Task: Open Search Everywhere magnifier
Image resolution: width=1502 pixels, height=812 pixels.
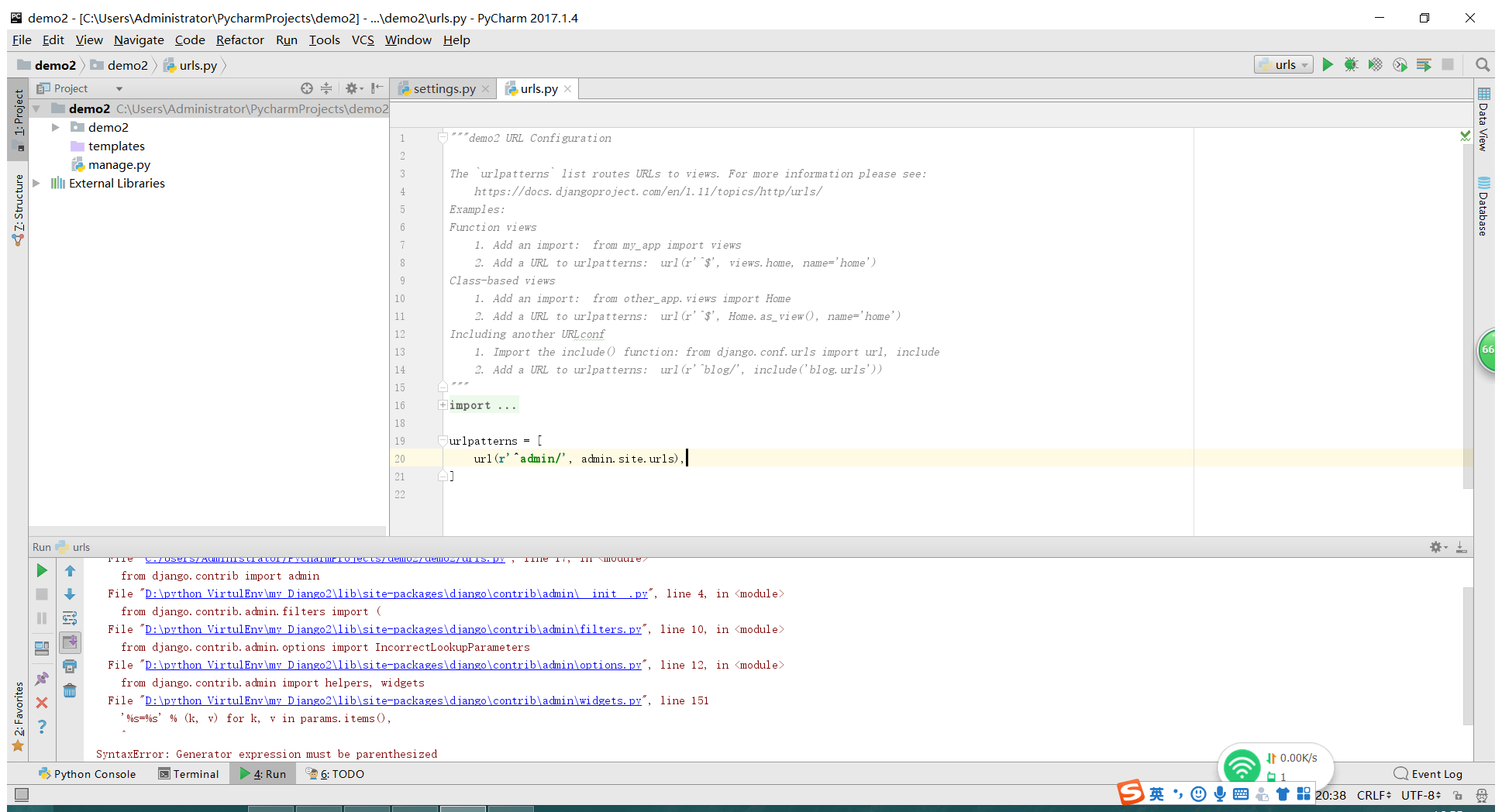Action: [x=1483, y=65]
